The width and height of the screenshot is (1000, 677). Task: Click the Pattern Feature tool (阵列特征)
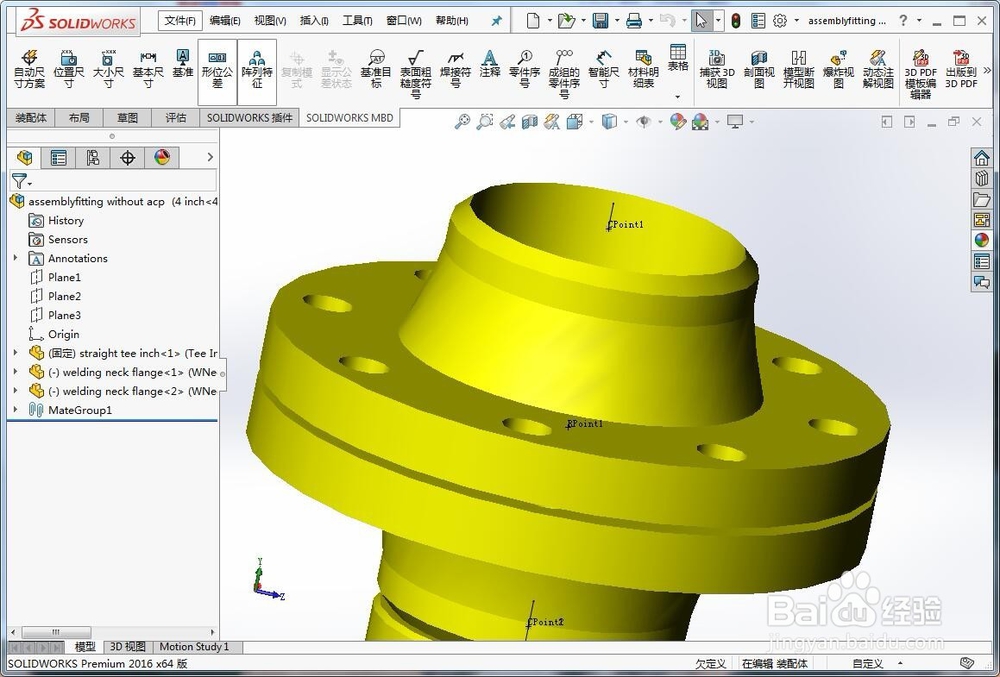click(257, 71)
